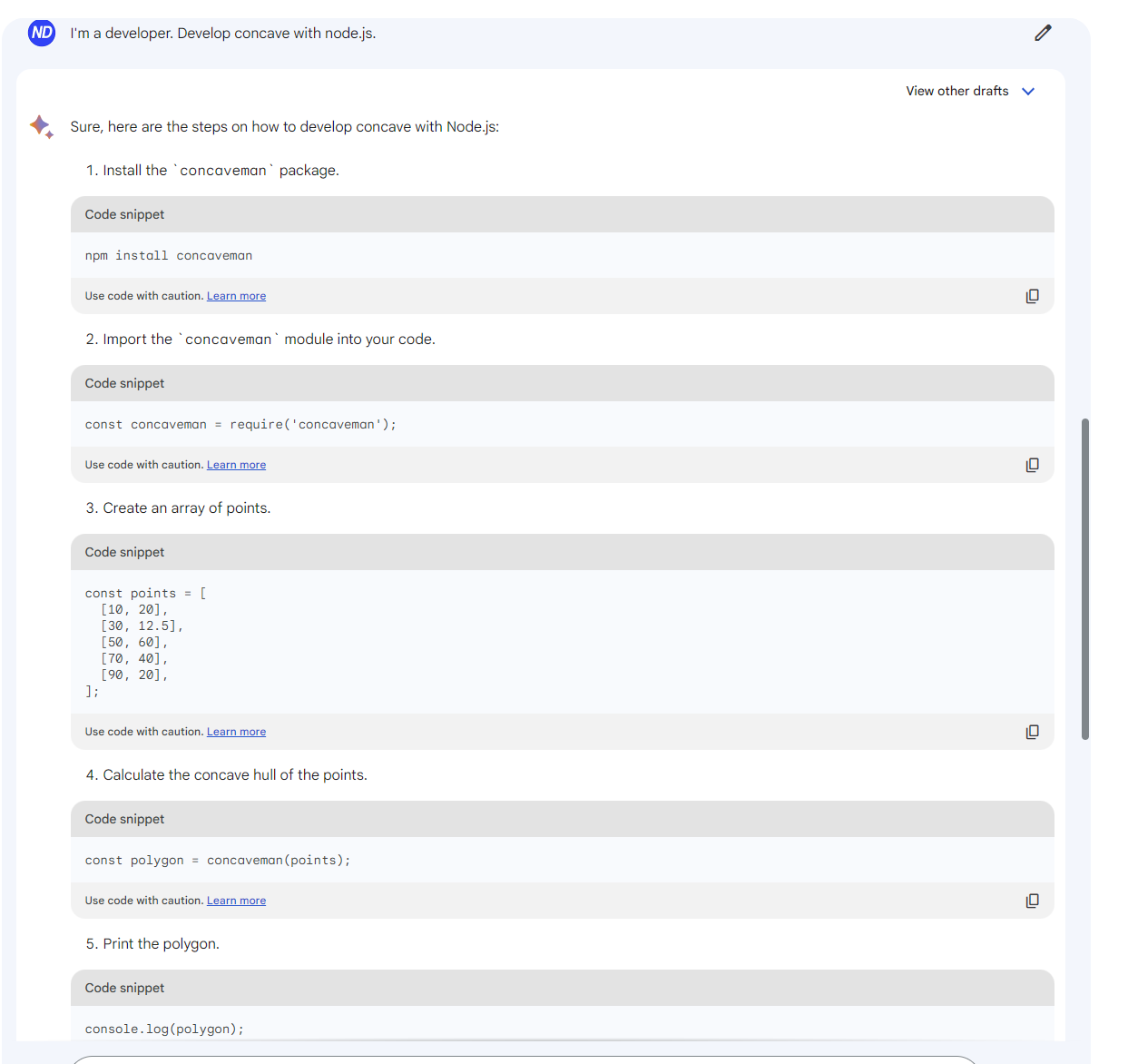Click code line const concaveman = require

tap(240, 425)
